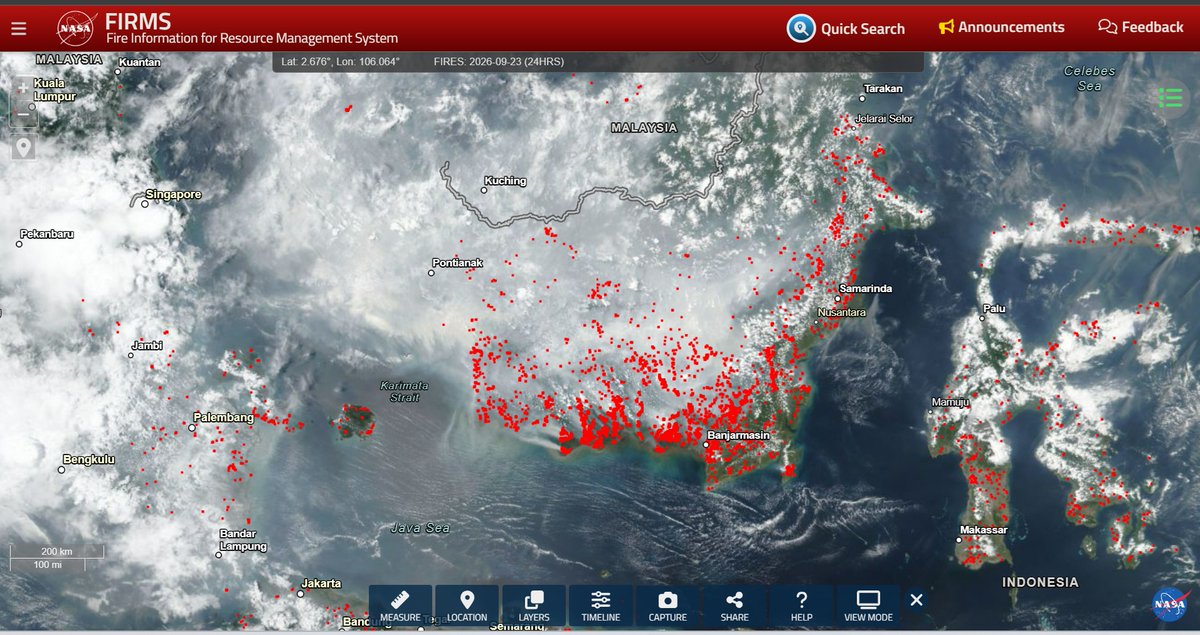Click the Celebes Sea label
Image resolution: width=1200 pixels, height=635 pixels.
(x=1089, y=78)
